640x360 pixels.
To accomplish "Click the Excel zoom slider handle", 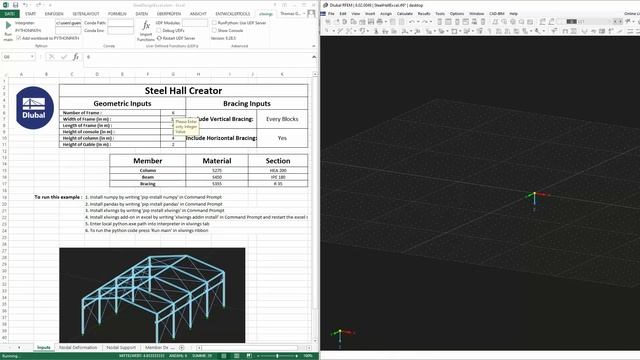I will coord(277,356).
